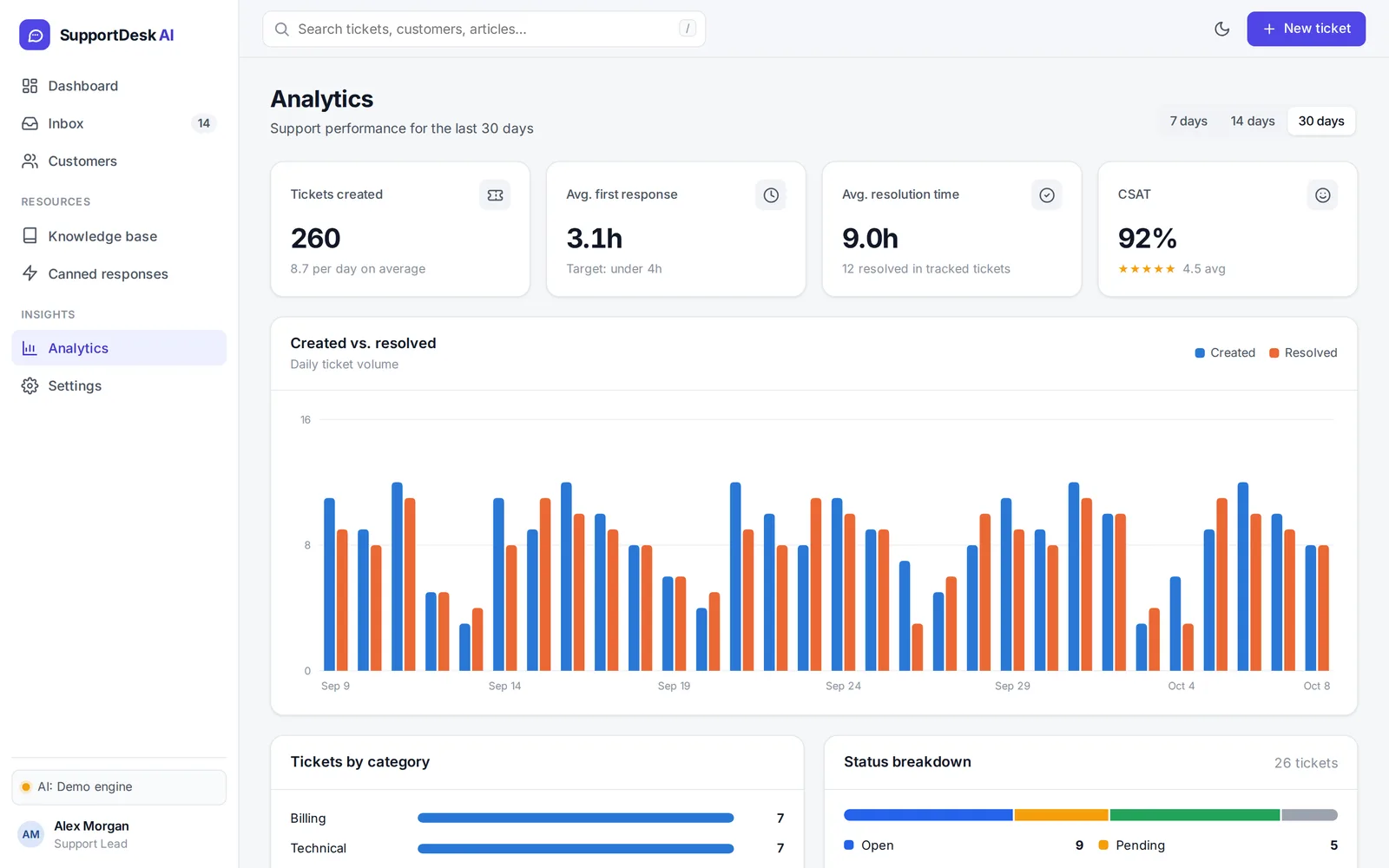Select the 30 days range tab
This screenshot has width=1389, height=868.
click(x=1321, y=121)
